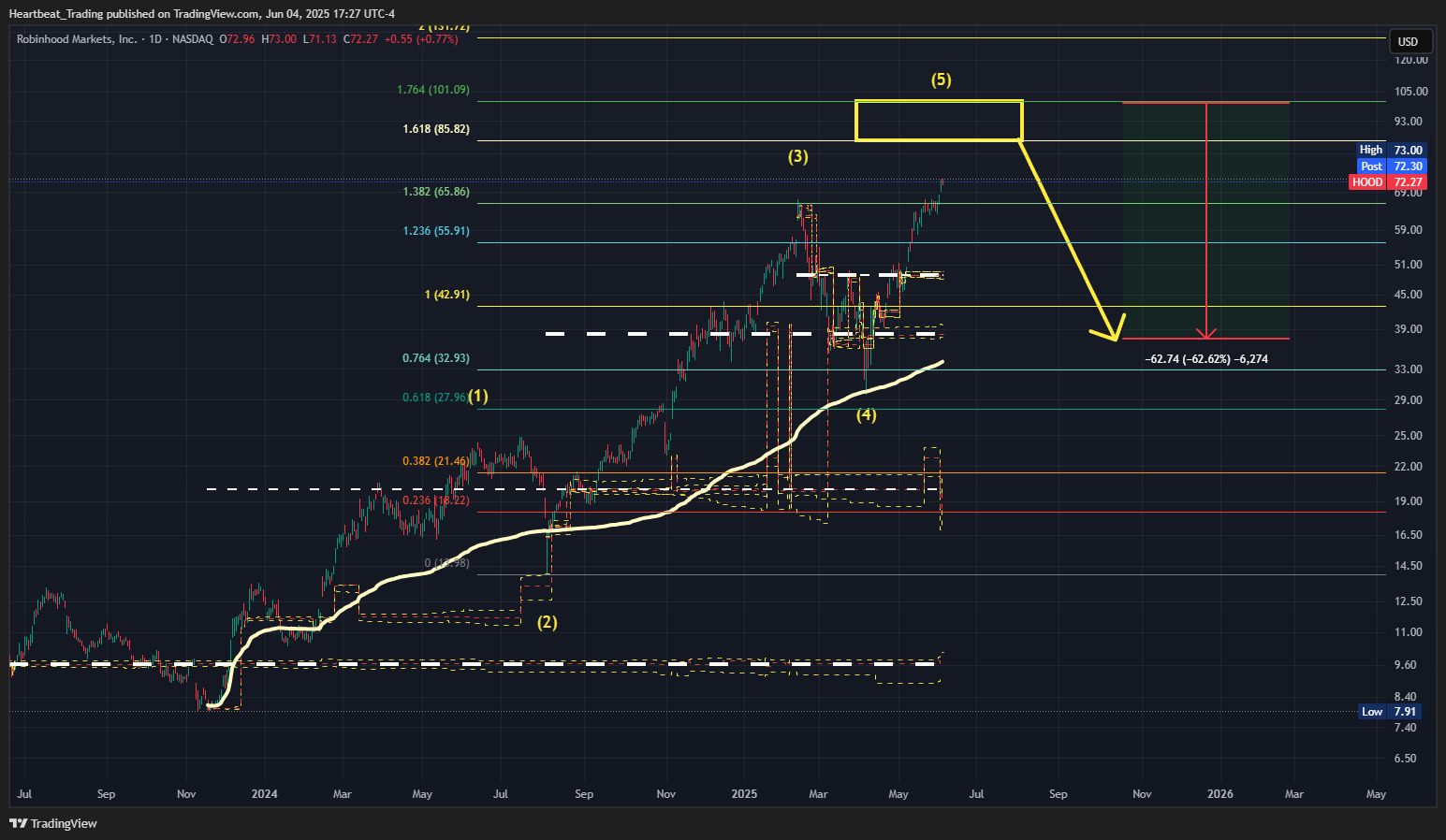Click the High 73.00 price axis label
Image resolution: width=1446 pixels, height=840 pixels.
coord(1391,150)
